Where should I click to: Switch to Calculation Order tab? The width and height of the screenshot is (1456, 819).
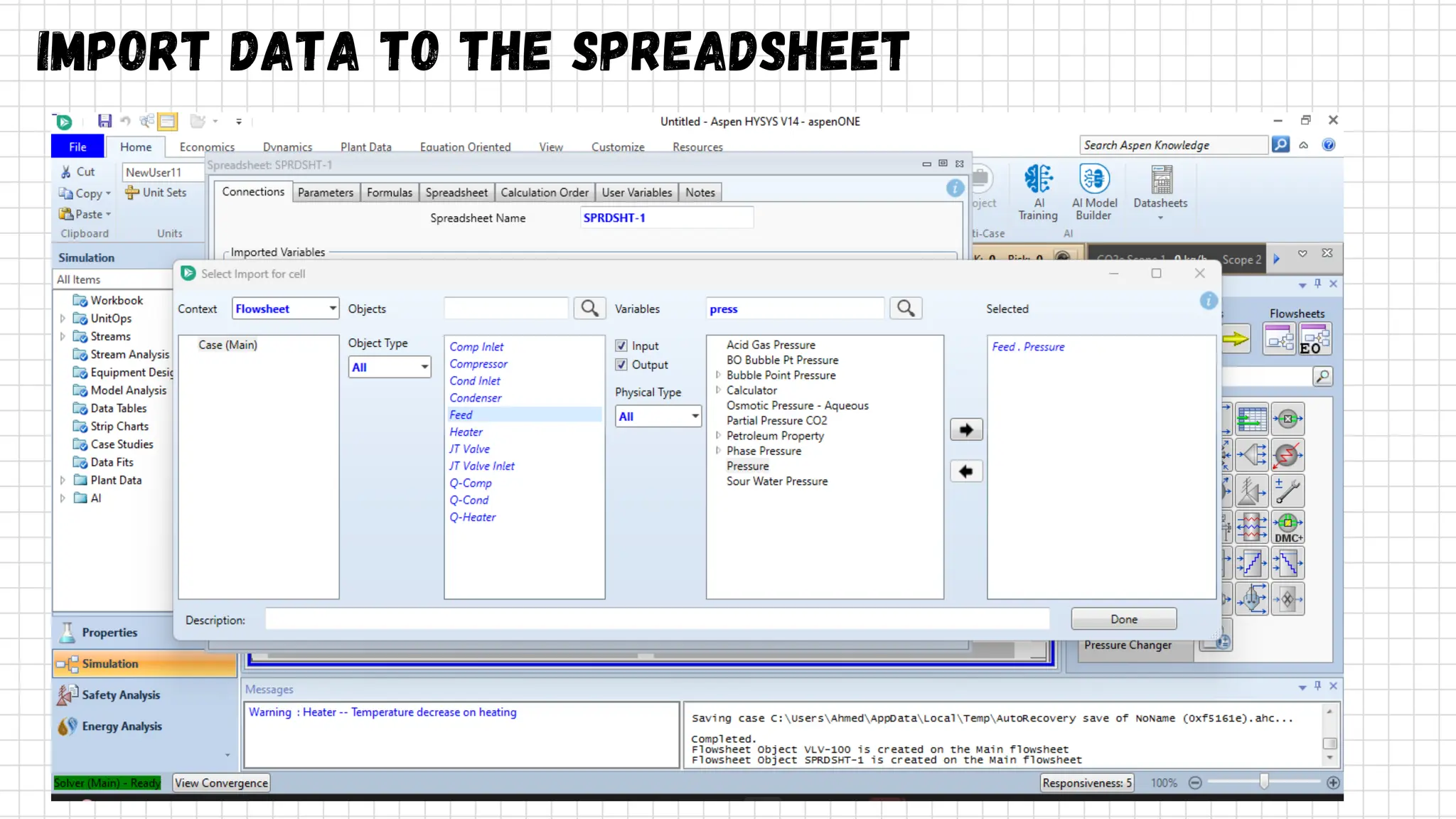click(545, 193)
